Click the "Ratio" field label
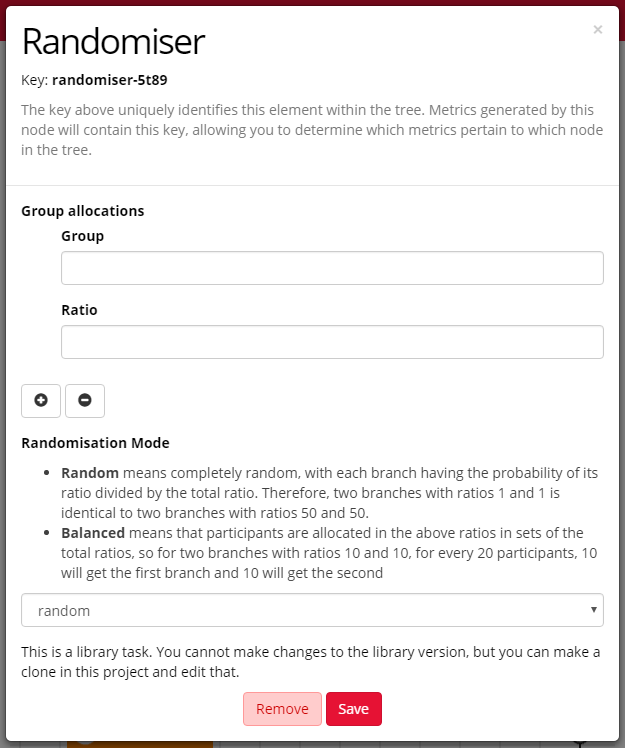 click(x=79, y=310)
